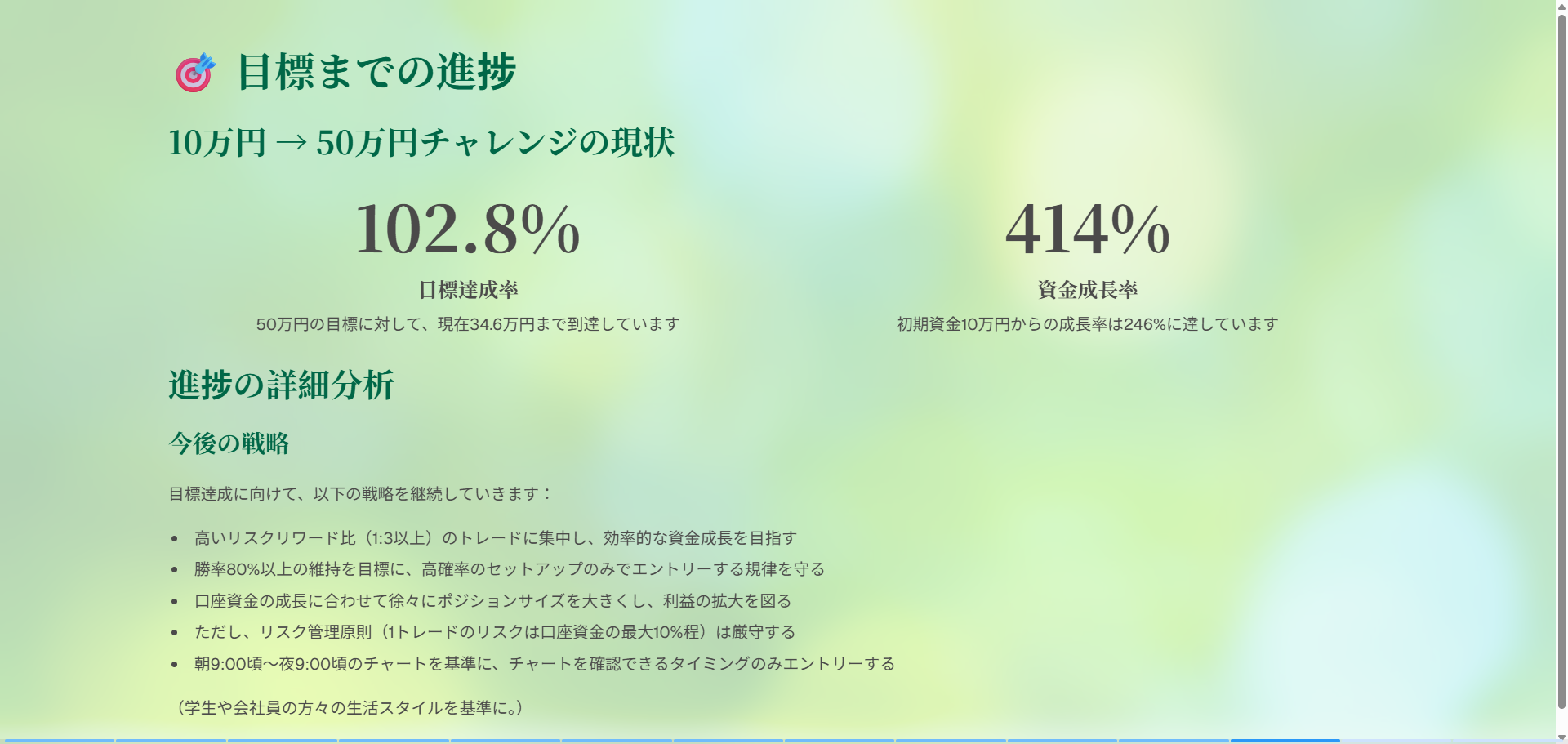Click the 現在34.6万円まで到達 description text
The height and width of the screenshot is (744, 1568).
(x=468, y=324)
